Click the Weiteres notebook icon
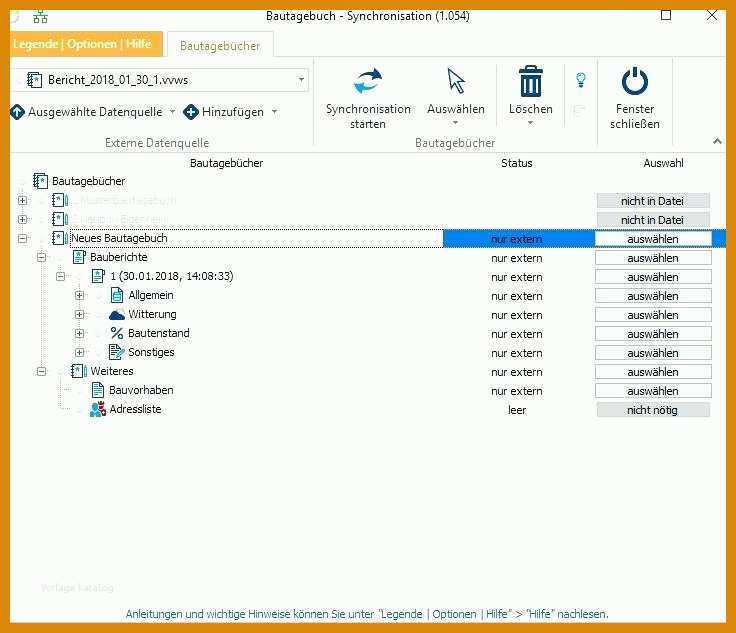736x633 pixels. (79, 371)
